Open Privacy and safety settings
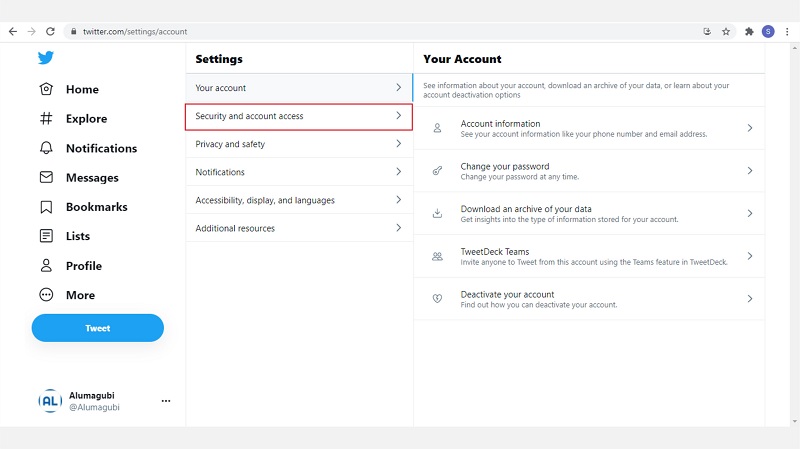This screenshot has height=449, width=800. [299, 144]
